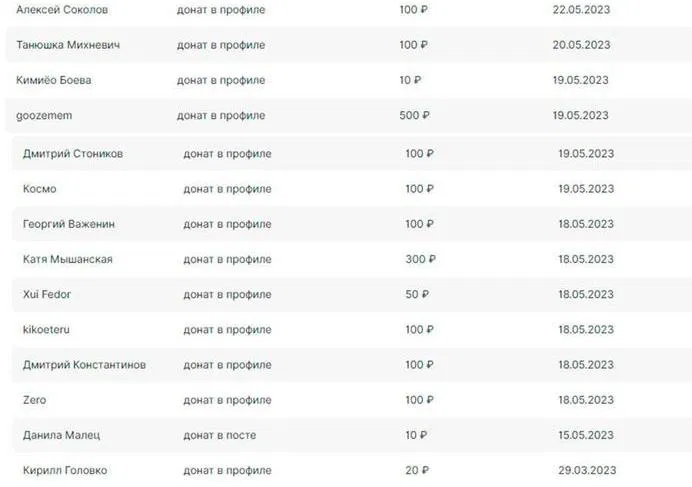Screen dimensions: 692x487
Task: Click the Космо donor name
Action: 40,189
